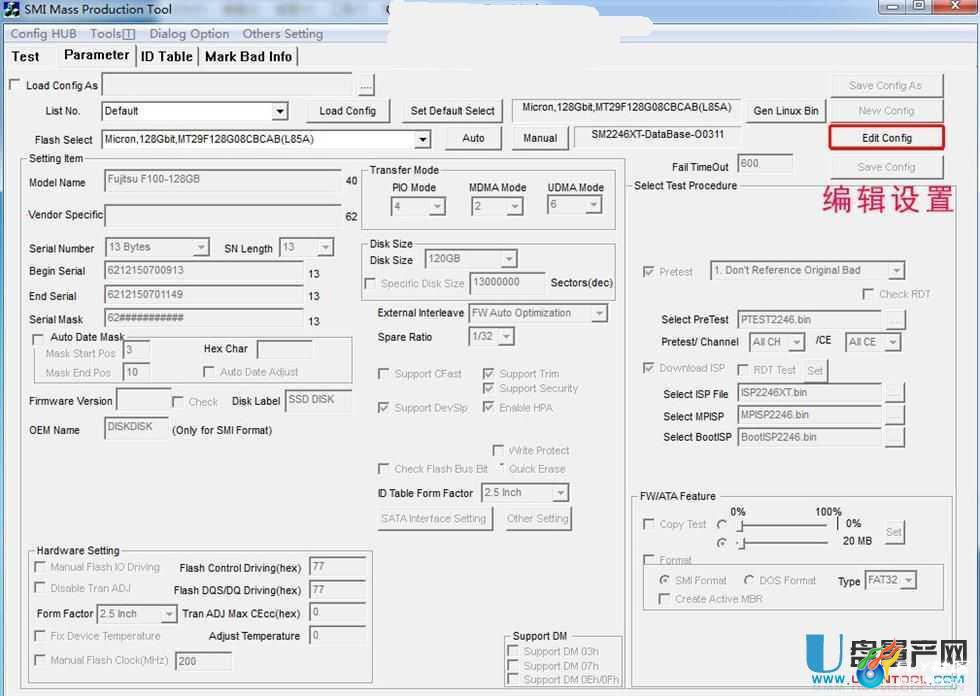Click the Fail TimeOut input field
Viewport: 980px width, 696px height.
[x=765, y=164]
